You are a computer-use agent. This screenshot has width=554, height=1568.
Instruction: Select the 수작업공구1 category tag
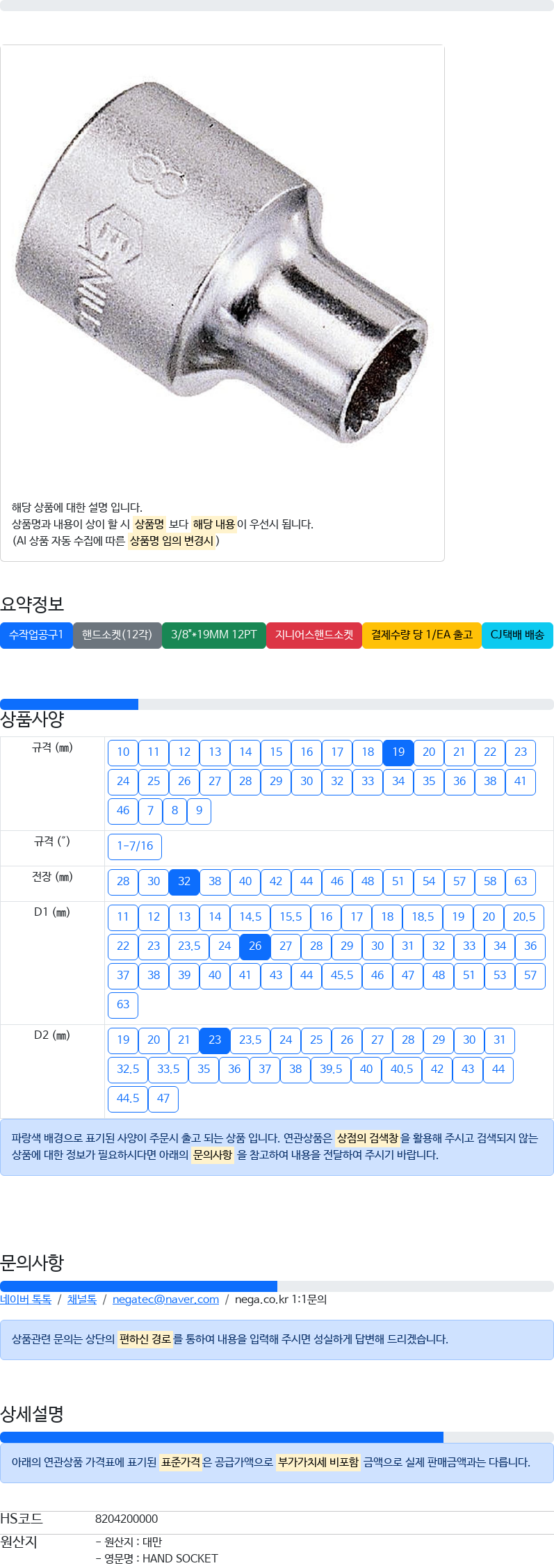pyautogui.click(x=36, y=635)
